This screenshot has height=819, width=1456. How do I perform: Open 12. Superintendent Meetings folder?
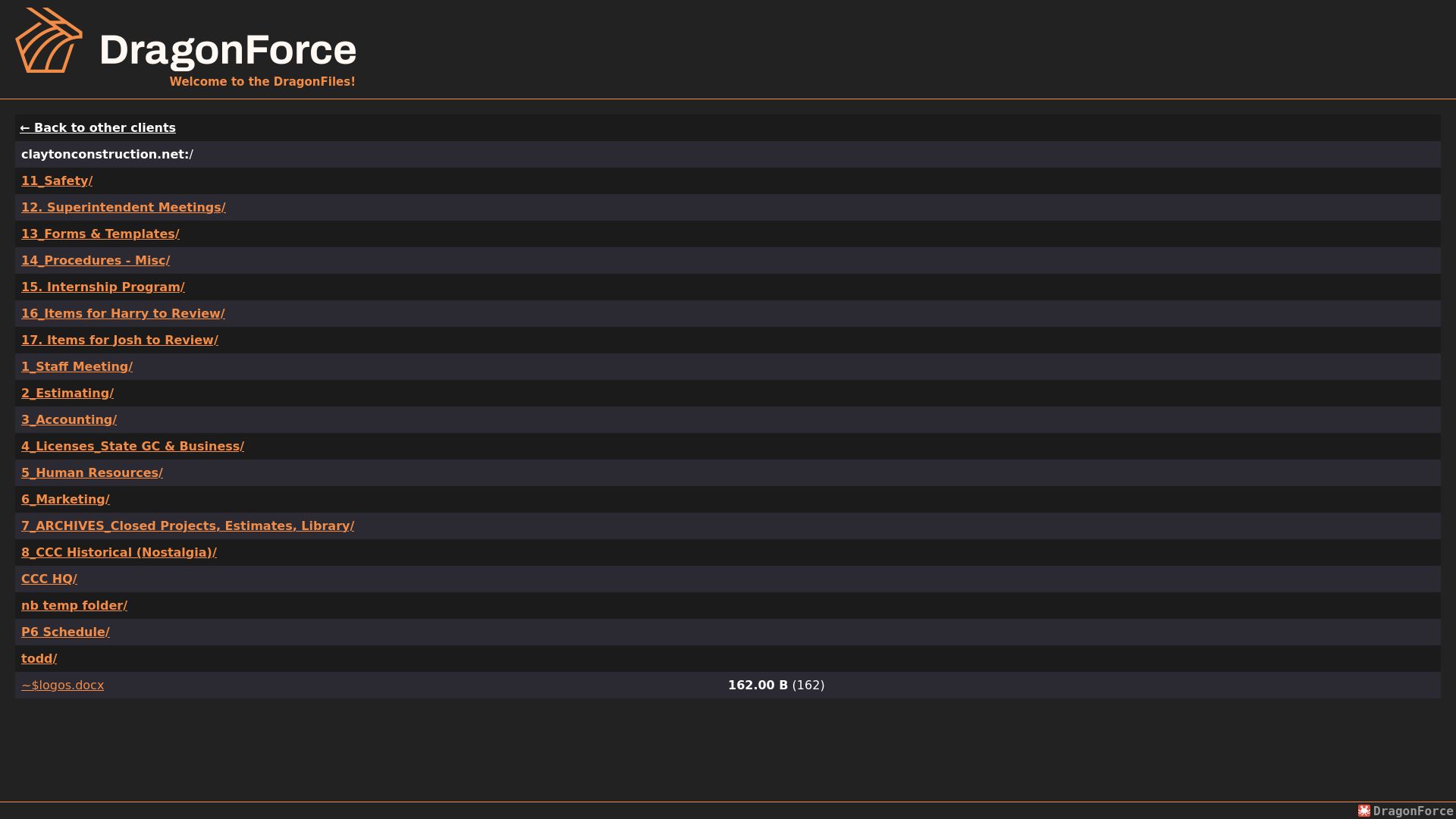tap(124, 207)
